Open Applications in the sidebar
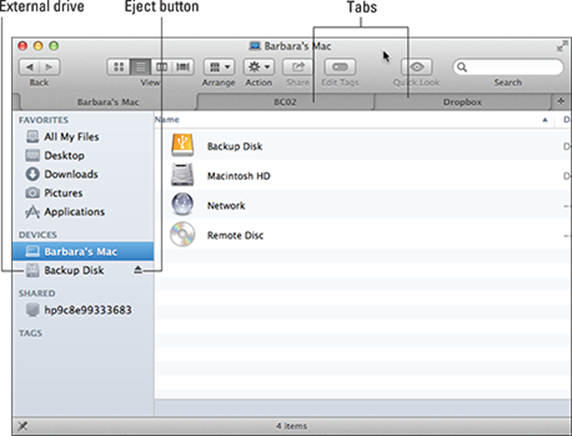Viewport: 572px width, 436px height. tap(83, 212)
